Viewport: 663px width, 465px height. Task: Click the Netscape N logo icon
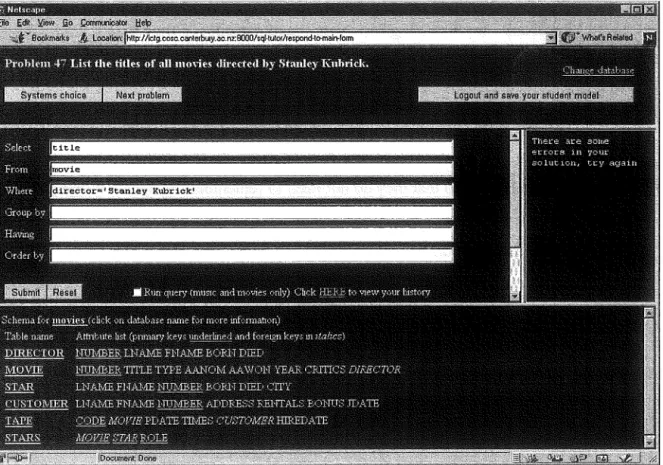(649, 38)
